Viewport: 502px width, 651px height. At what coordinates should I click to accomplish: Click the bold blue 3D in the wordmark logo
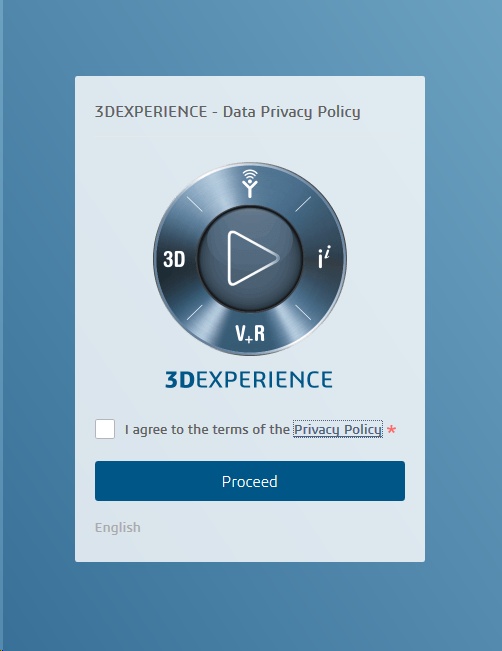(x=180, y=379)
